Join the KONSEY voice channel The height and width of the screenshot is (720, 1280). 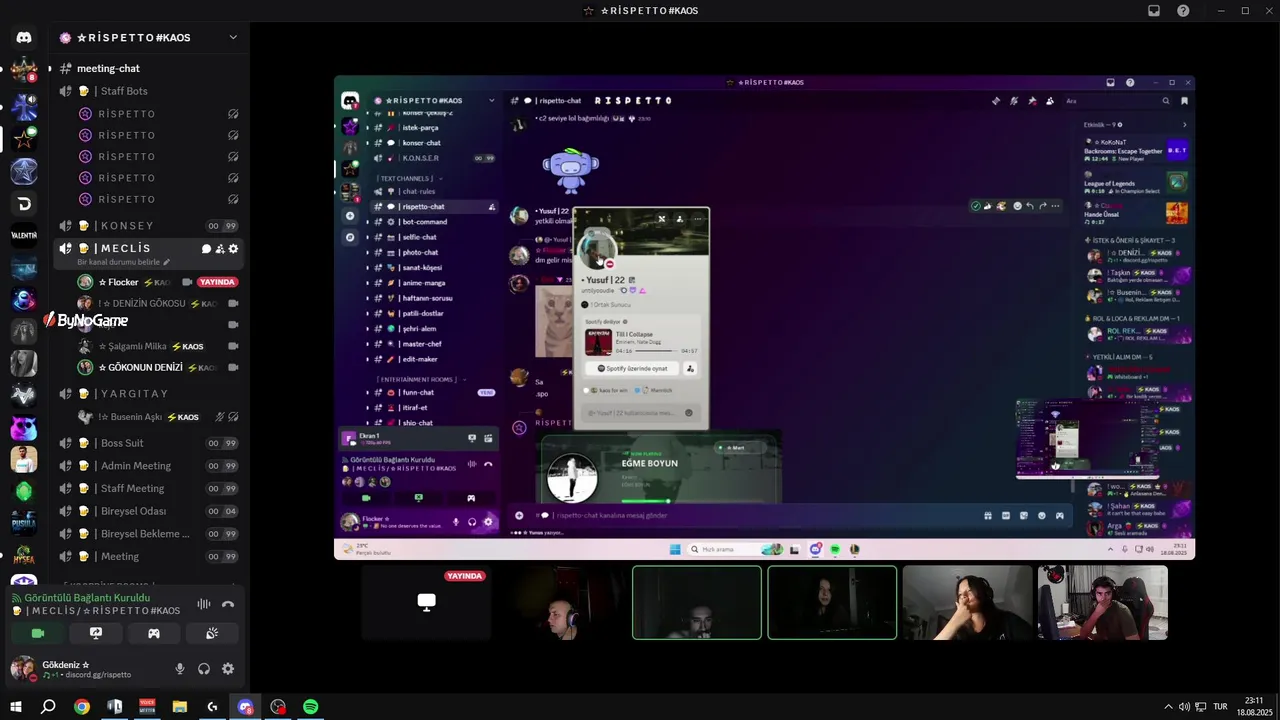pyautogui.click(x=150, y=226)
